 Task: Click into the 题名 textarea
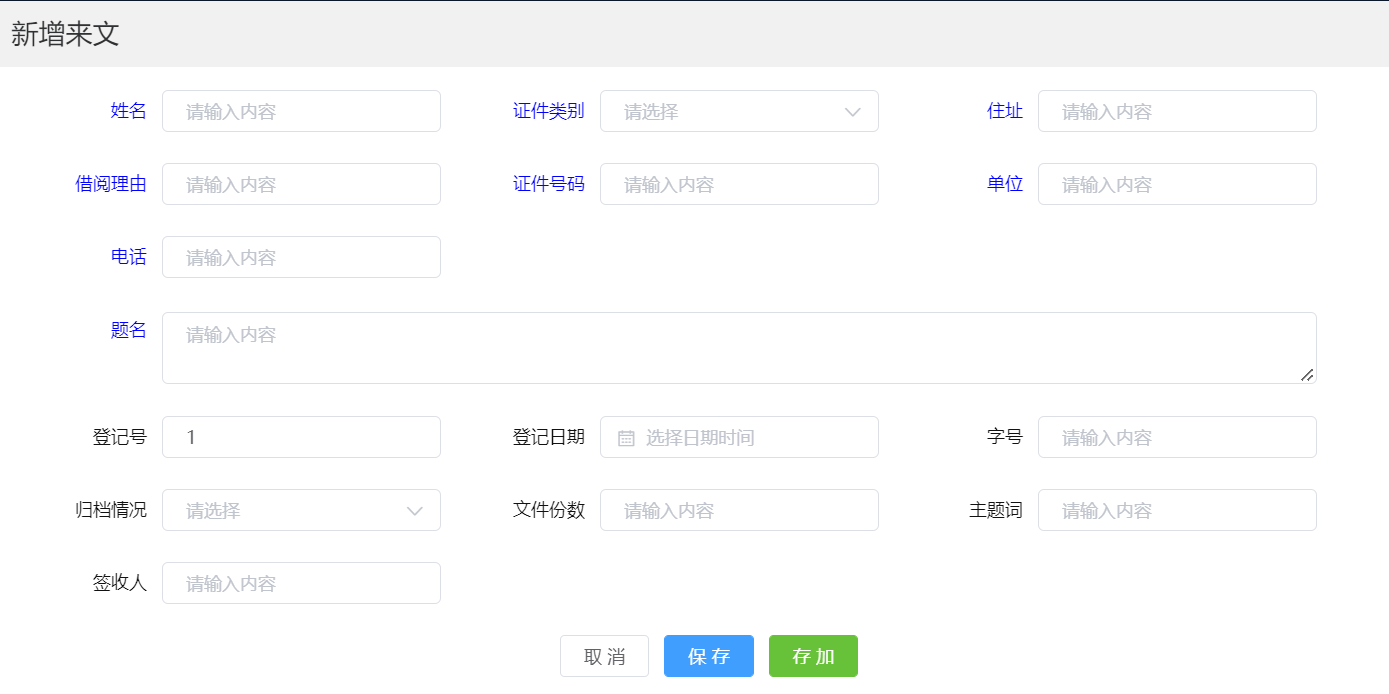pyautogui.click(x=739, y=347)
